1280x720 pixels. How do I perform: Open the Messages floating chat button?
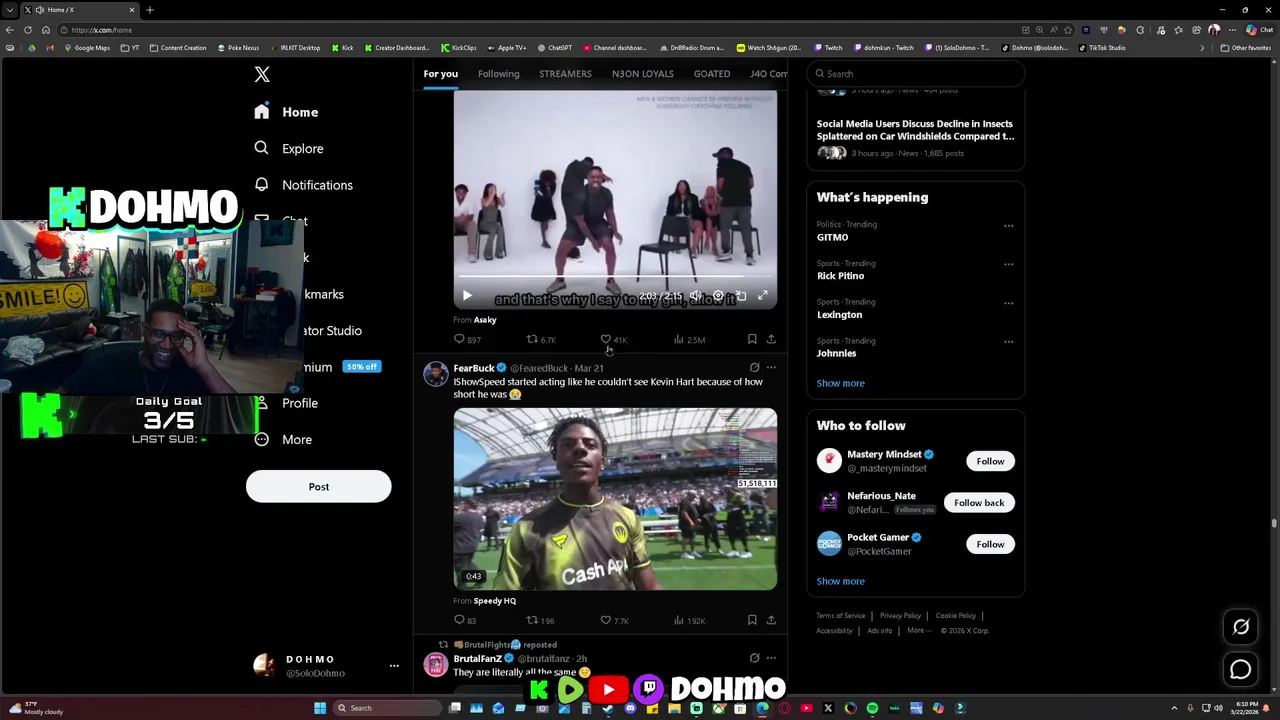[x=1241, y=670]
